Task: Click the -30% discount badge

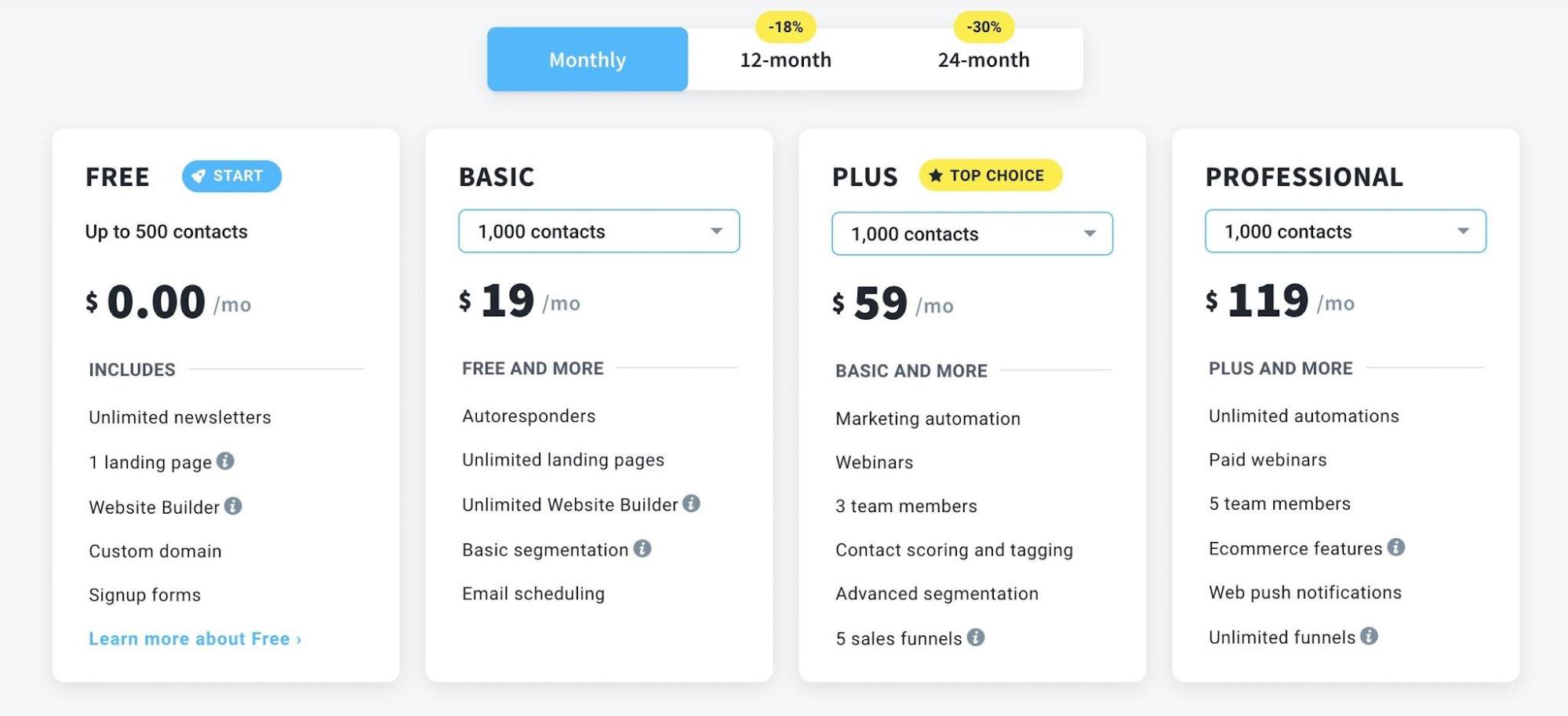Action: point(984,27)
